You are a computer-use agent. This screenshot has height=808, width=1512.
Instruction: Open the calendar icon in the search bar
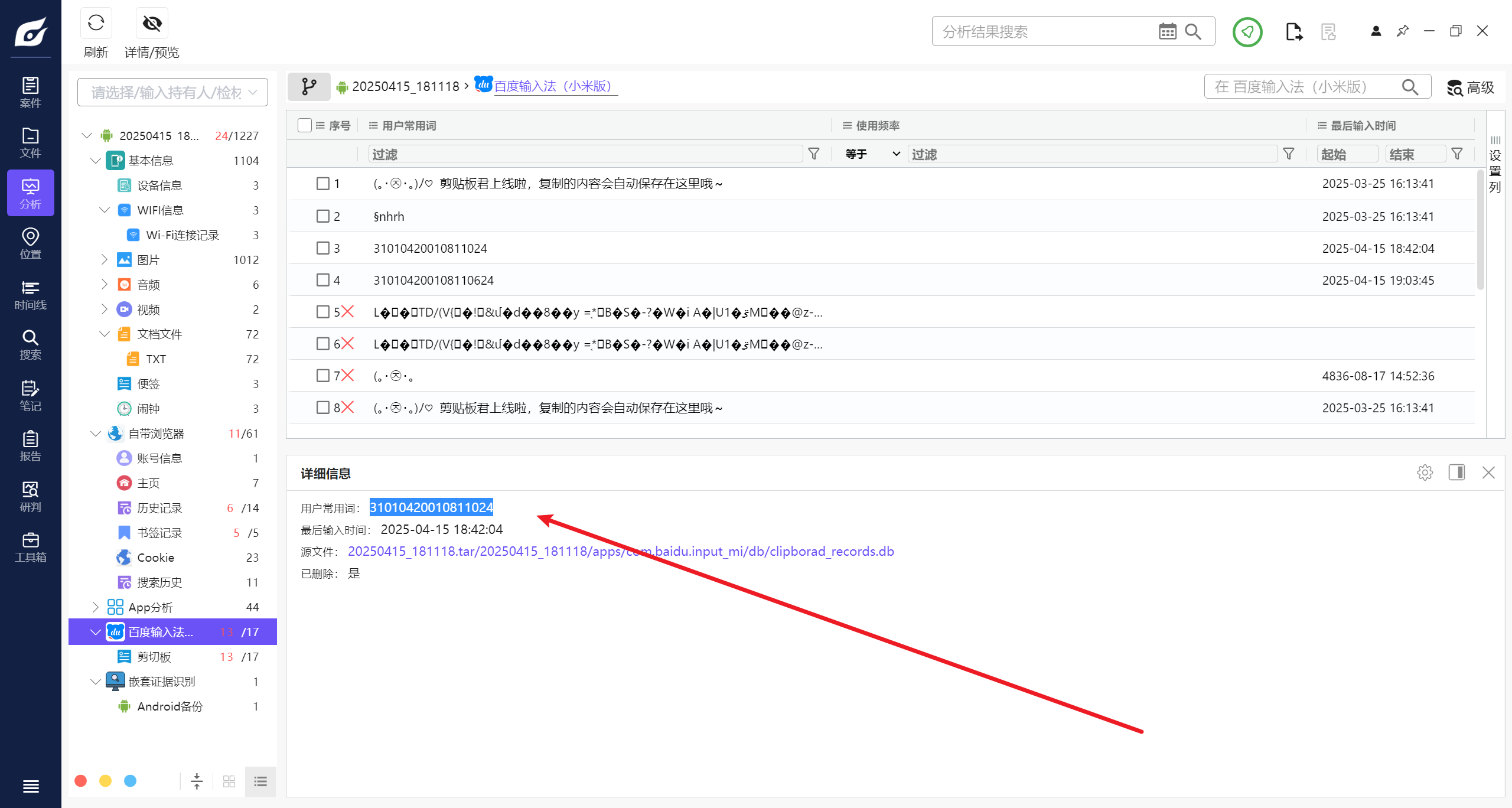point(1167,31)
